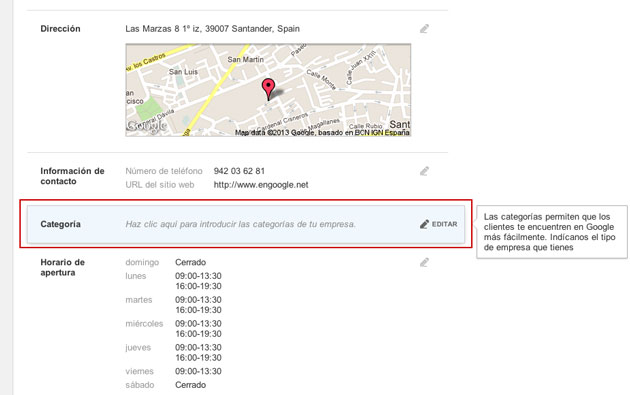This screenshot has height=395, width=630.
Task: Select jueves 16:00-19:30 hours
Action: pyautogui.click(x=198, y=358)
